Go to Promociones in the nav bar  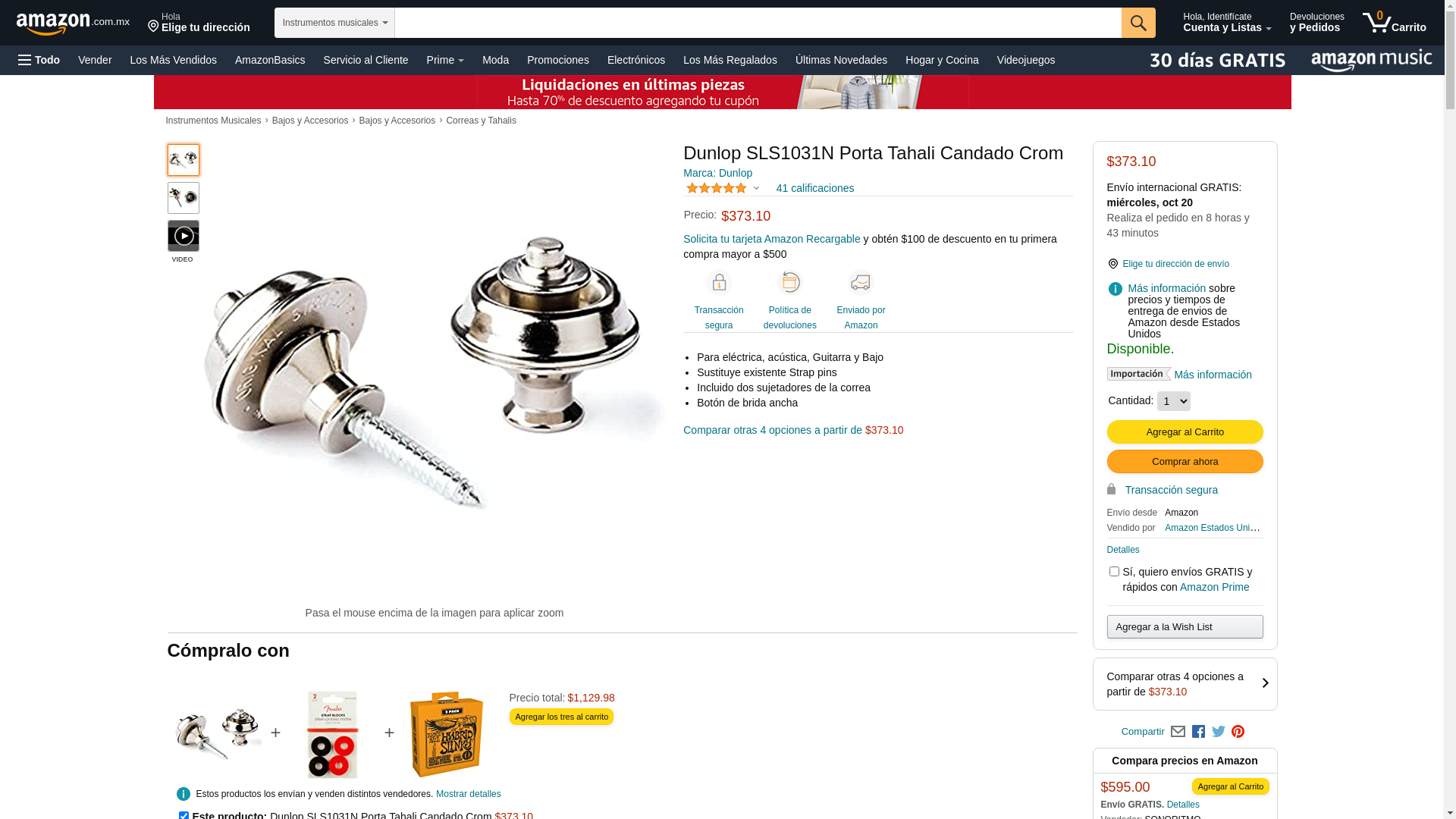pos(557,60)
